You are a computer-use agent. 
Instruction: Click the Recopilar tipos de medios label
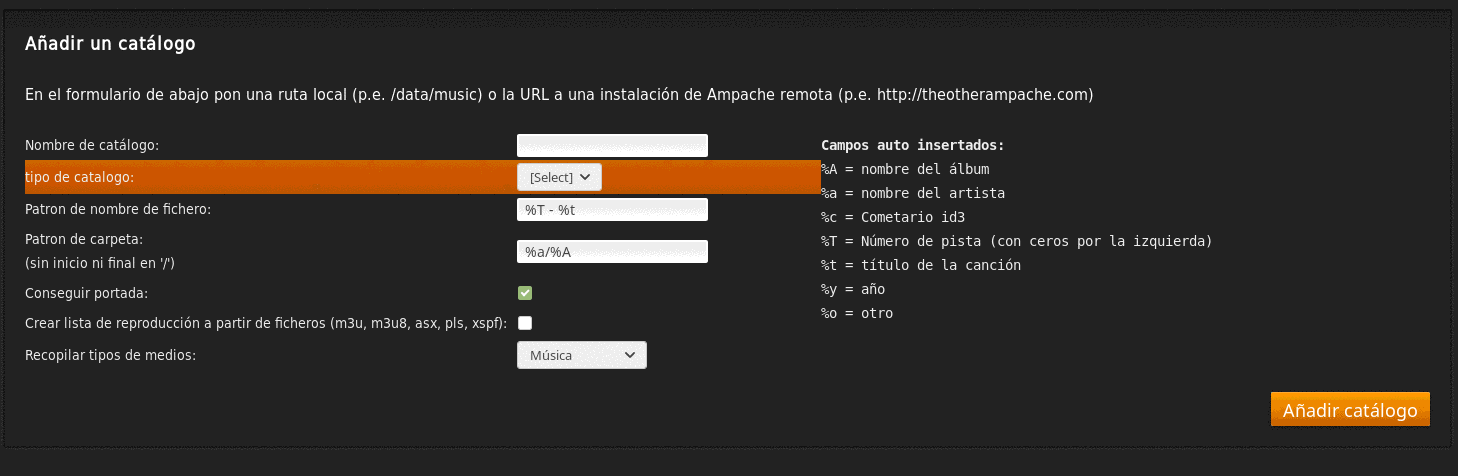(x=110, y=355)
